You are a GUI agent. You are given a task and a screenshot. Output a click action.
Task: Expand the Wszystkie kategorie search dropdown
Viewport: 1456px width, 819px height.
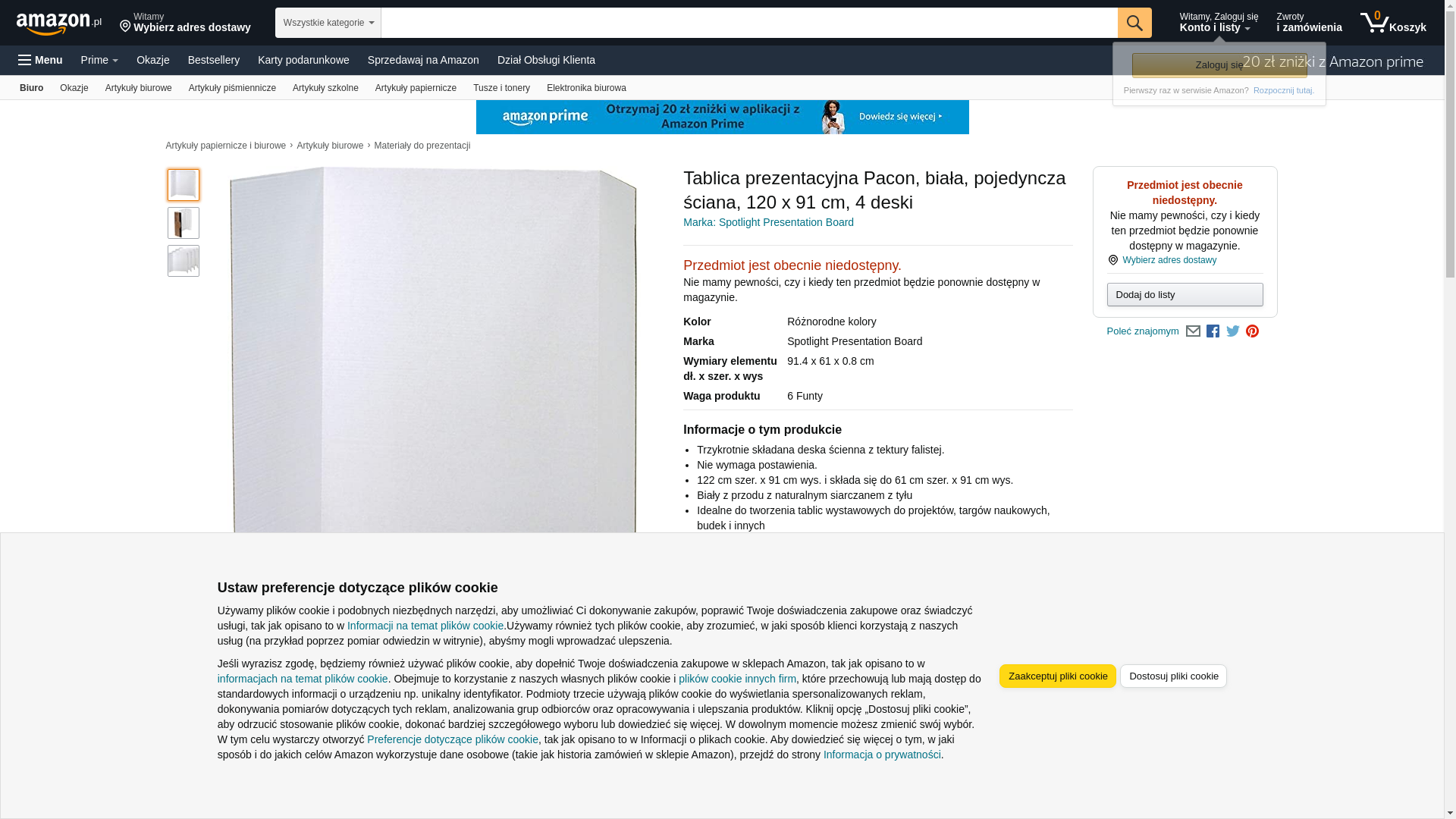pos(328,23)
